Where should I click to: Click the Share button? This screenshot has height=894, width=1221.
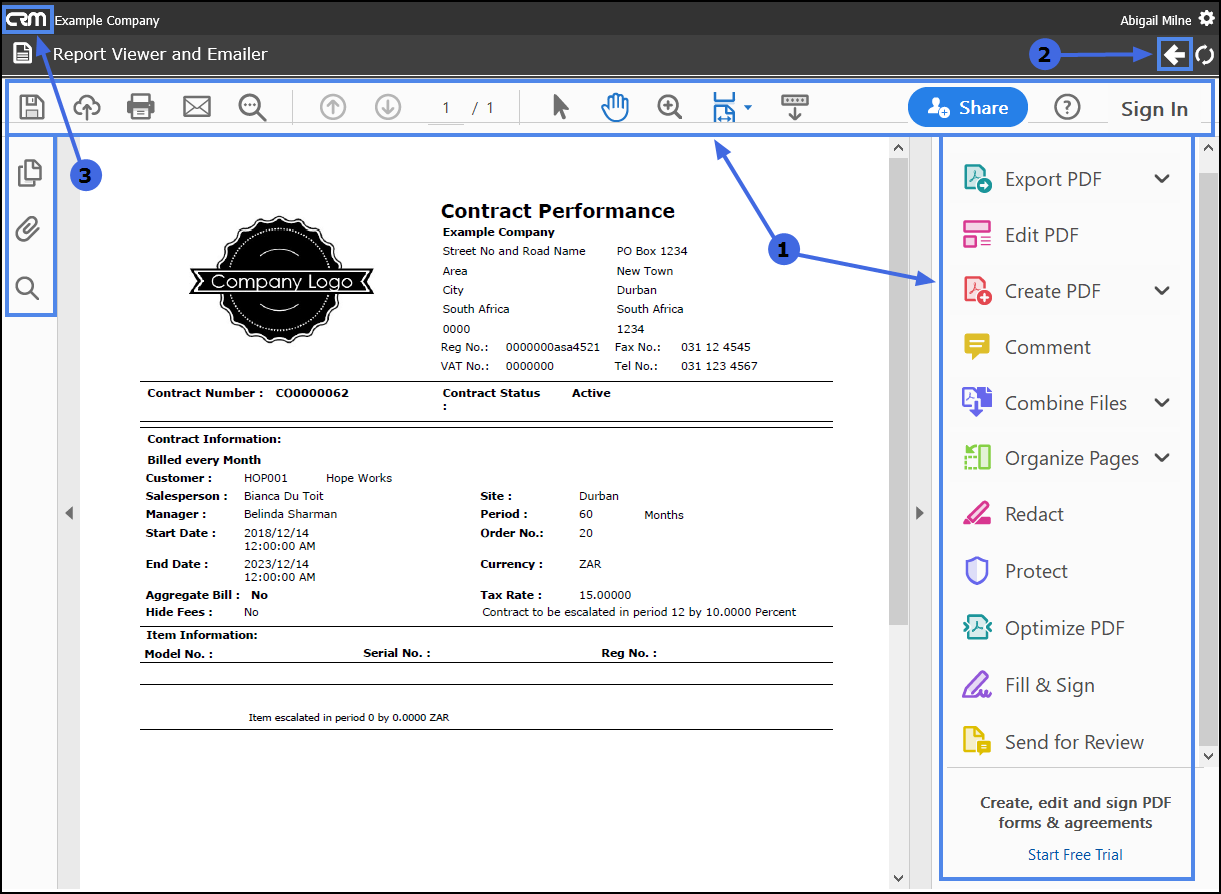(x=967, y=107)
